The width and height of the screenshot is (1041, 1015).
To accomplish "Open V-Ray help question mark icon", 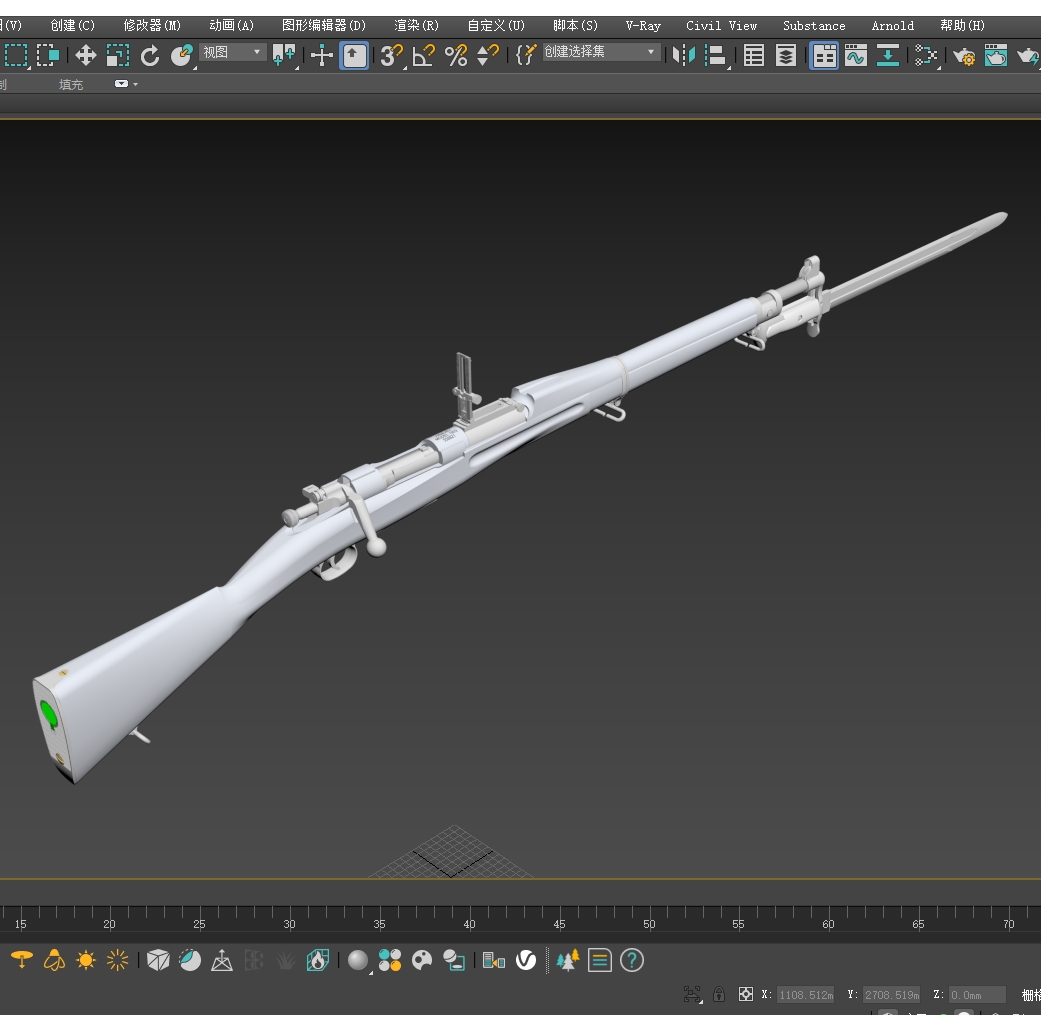I will [631, 960].
